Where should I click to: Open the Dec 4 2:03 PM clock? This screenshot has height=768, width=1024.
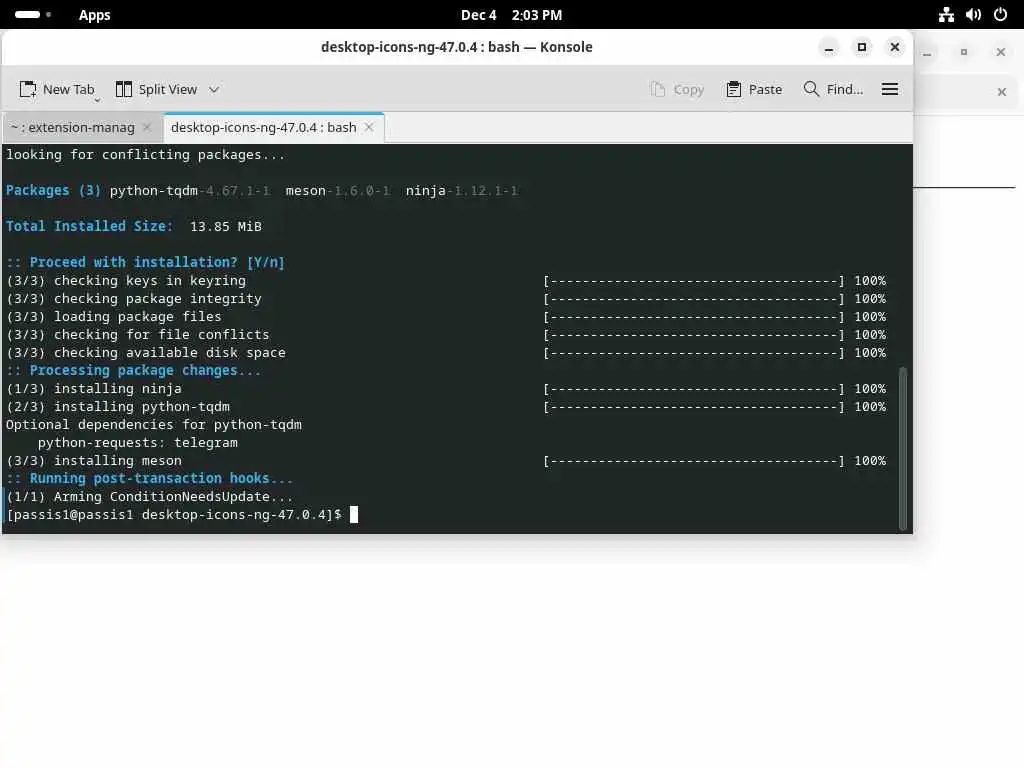pyautogui.click(x=511, y=15)
